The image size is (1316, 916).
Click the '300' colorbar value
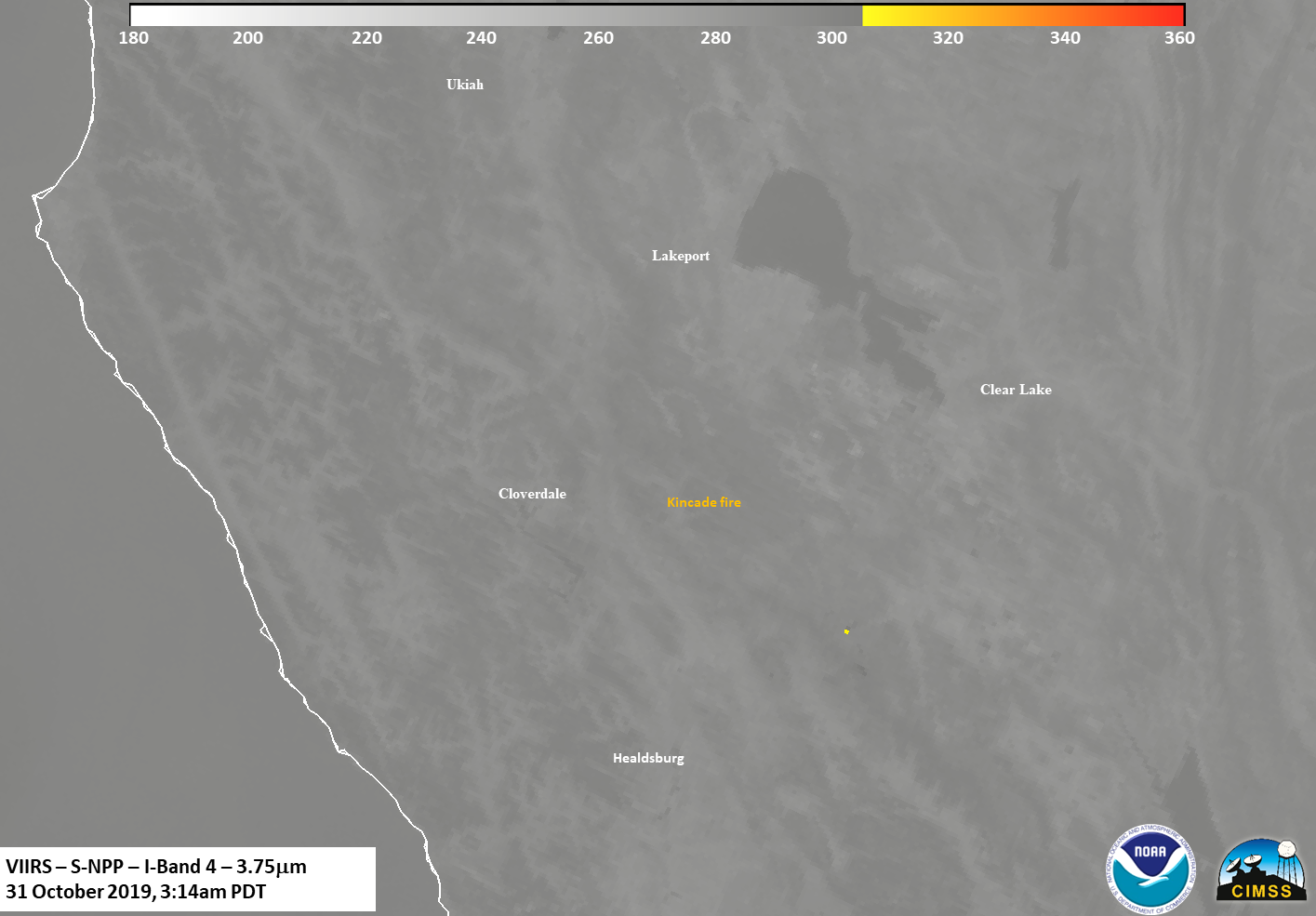(831, 38)
